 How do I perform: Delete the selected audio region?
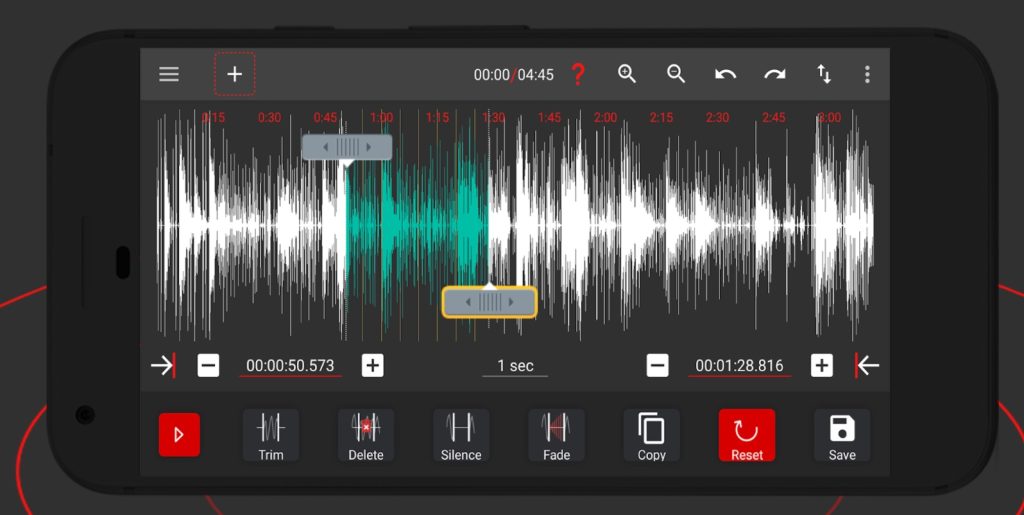(366, 435)
